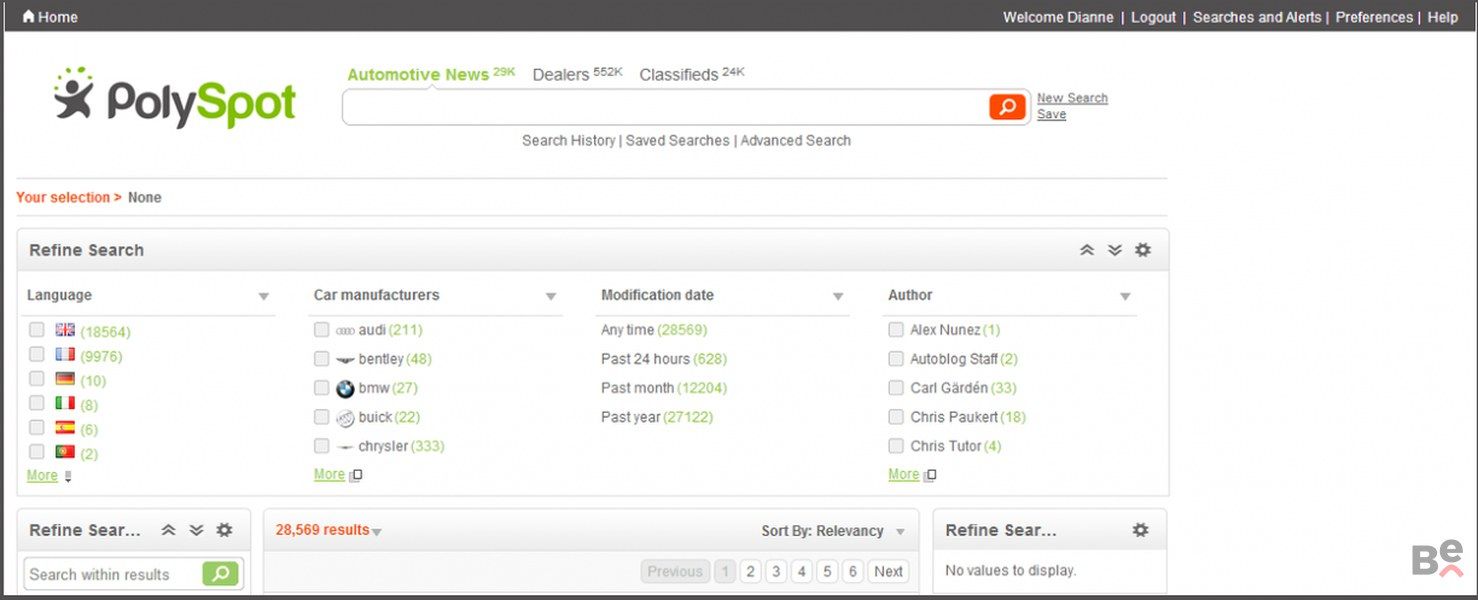Tick the English language flag checkbox

pos(37,330)
